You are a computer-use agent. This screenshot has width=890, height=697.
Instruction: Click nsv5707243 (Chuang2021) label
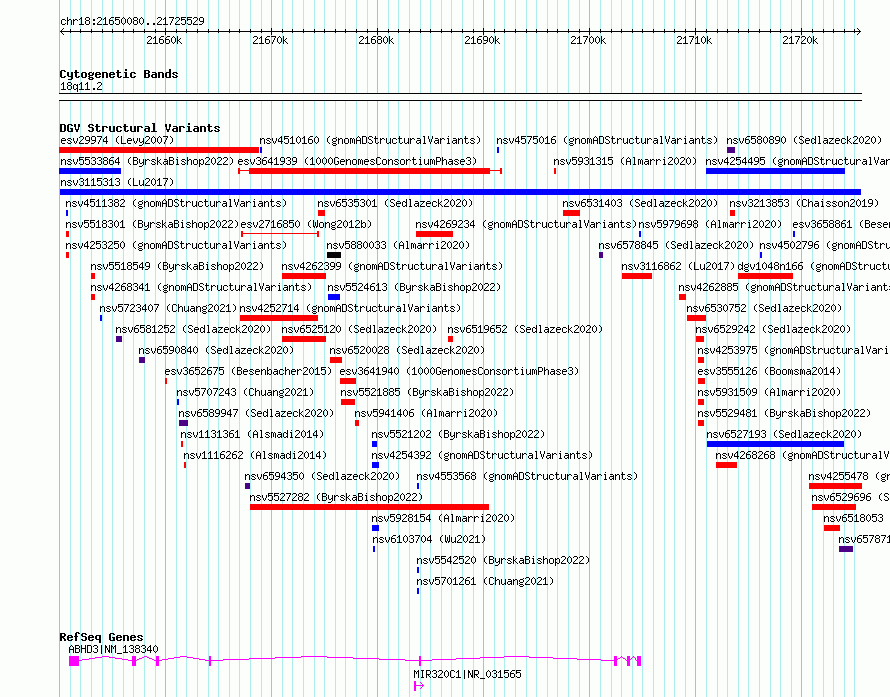pos(245,392)
